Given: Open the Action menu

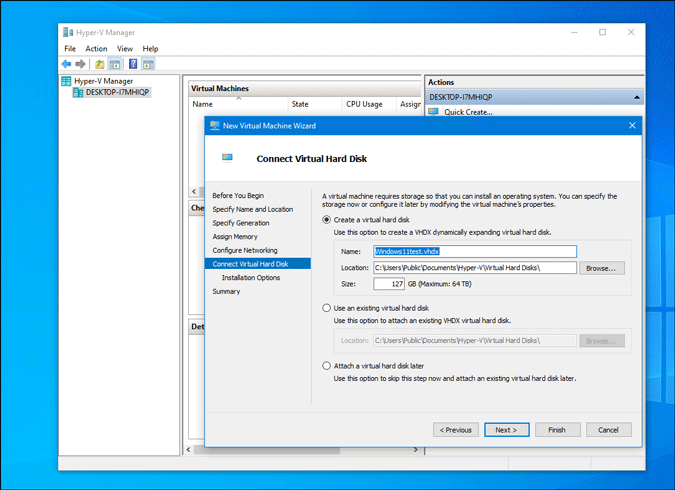Looking at the screenshot, I should pyautogui.click(x=96, y=49).
